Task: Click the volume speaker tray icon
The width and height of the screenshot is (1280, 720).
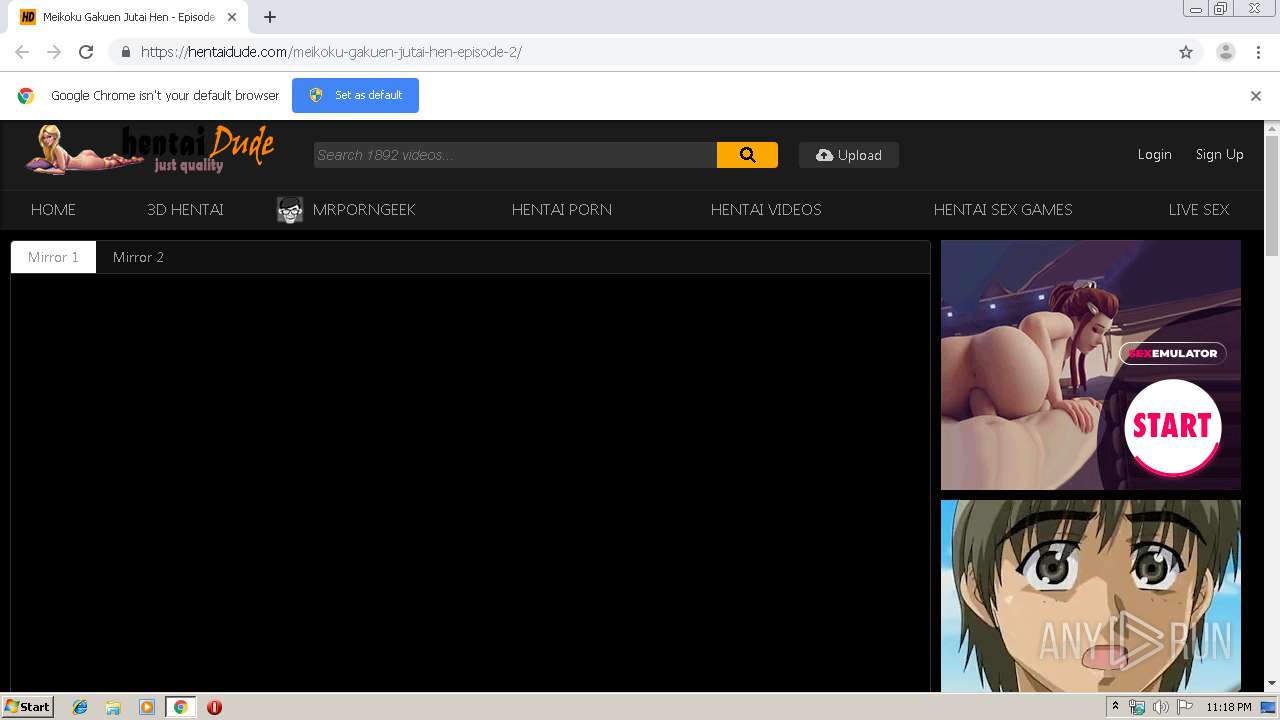Action: [x=1160, y=707]
